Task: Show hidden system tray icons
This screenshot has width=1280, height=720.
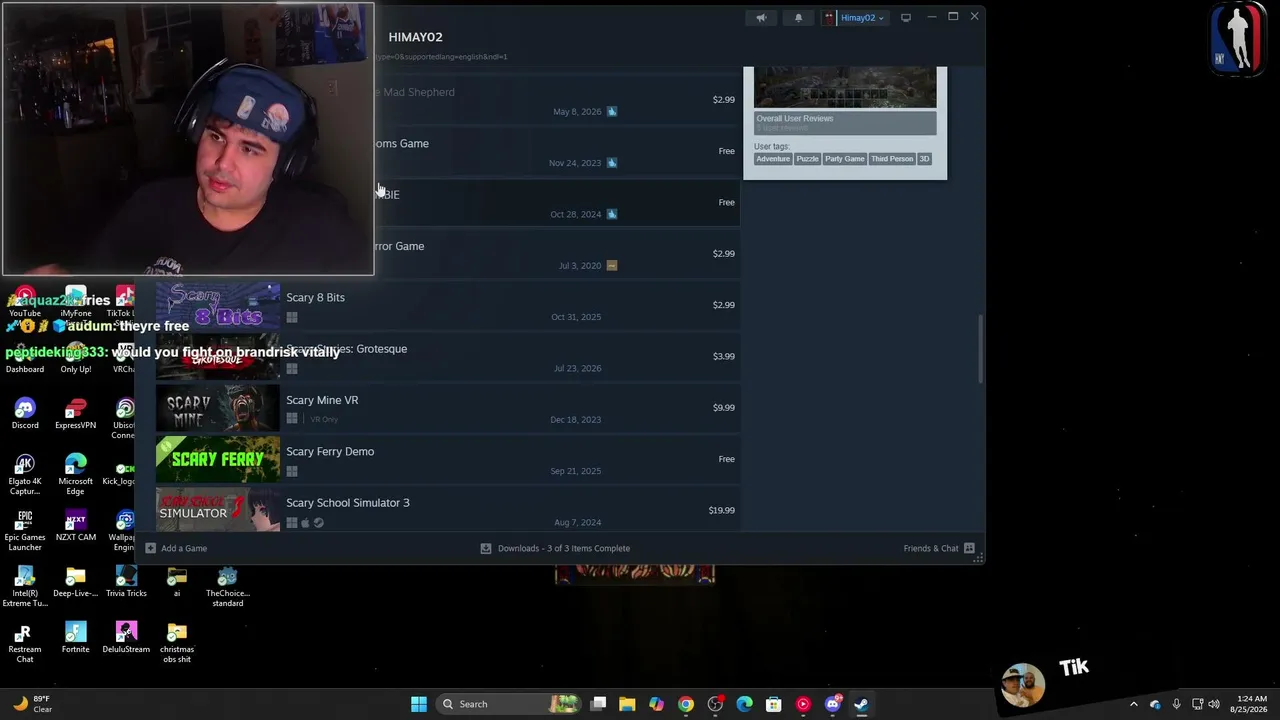Action: [x=1133, y=704]
